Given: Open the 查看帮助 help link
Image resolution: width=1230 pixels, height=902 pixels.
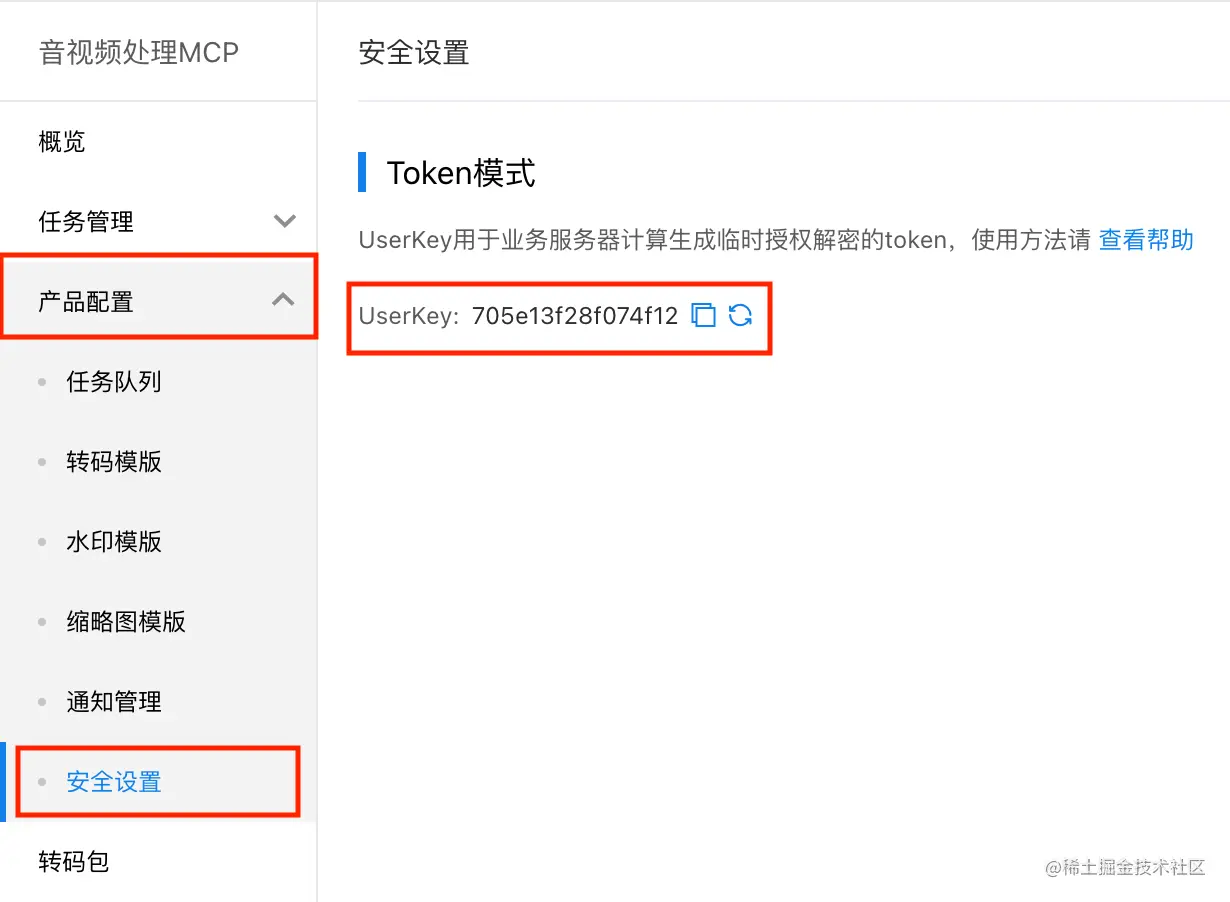Looking at the screenshot, I should tap(1146, 239).
